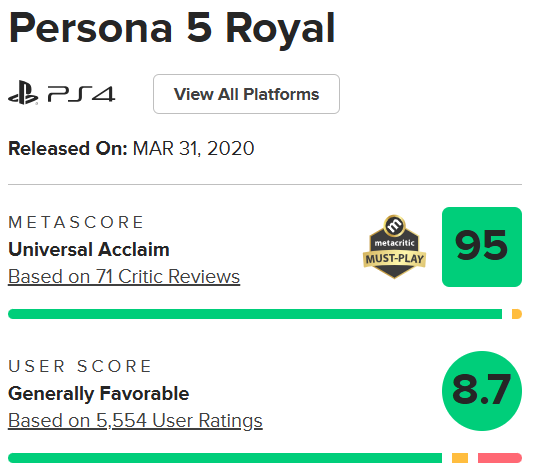Viewport: 534px width, 475px height.
Task: Click the Released On label
Action: 68,148
